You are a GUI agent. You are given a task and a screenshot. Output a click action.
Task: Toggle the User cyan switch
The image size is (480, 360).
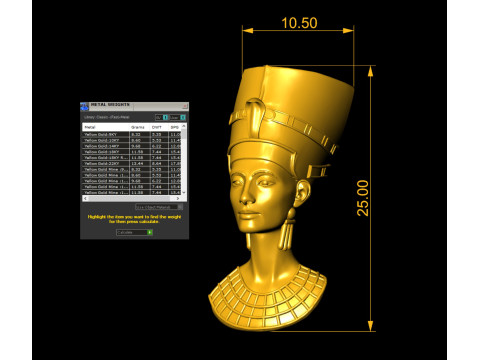pos(183,117)
